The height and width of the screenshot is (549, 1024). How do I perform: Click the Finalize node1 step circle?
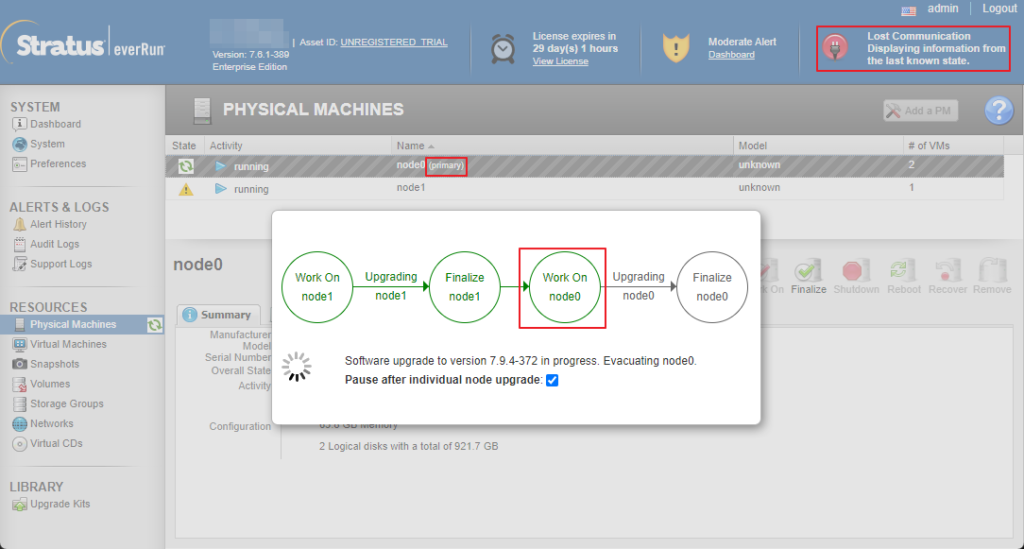click(464, 287)
